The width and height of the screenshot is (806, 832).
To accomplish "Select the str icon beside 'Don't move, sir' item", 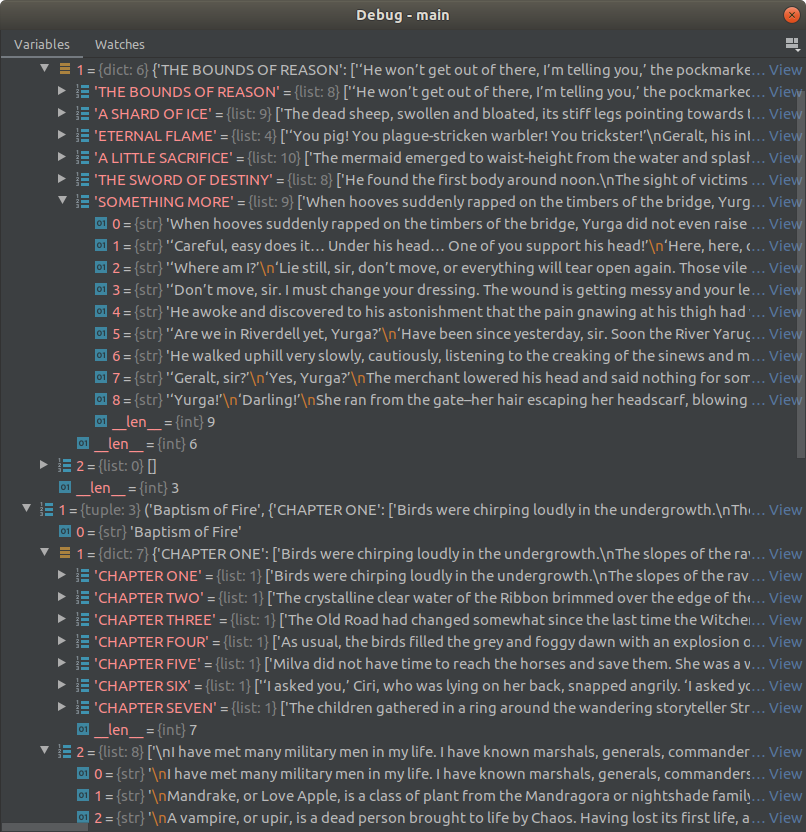I will (101, 289).
